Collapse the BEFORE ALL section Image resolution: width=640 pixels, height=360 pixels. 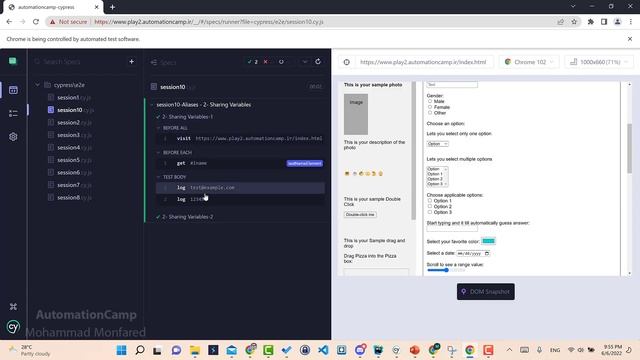[x=158, y=128]
